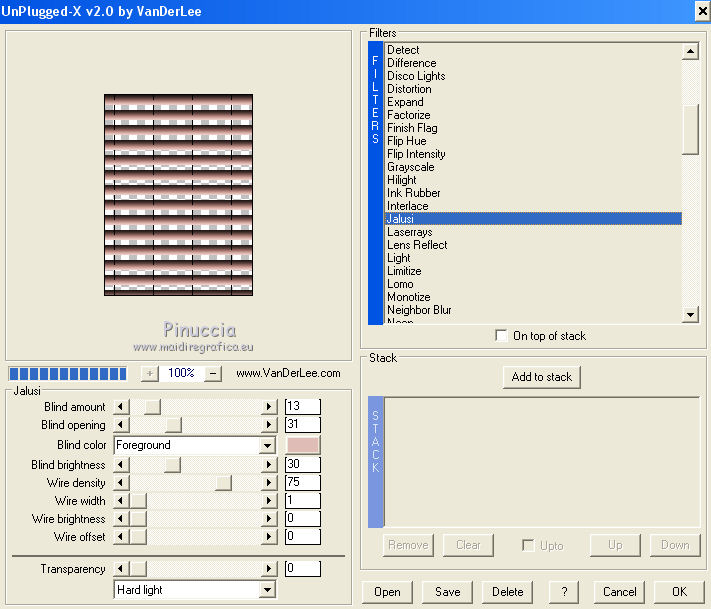Click the question mark help button
This screenshot has height=609, width=711.
click(x=565, y=592)
